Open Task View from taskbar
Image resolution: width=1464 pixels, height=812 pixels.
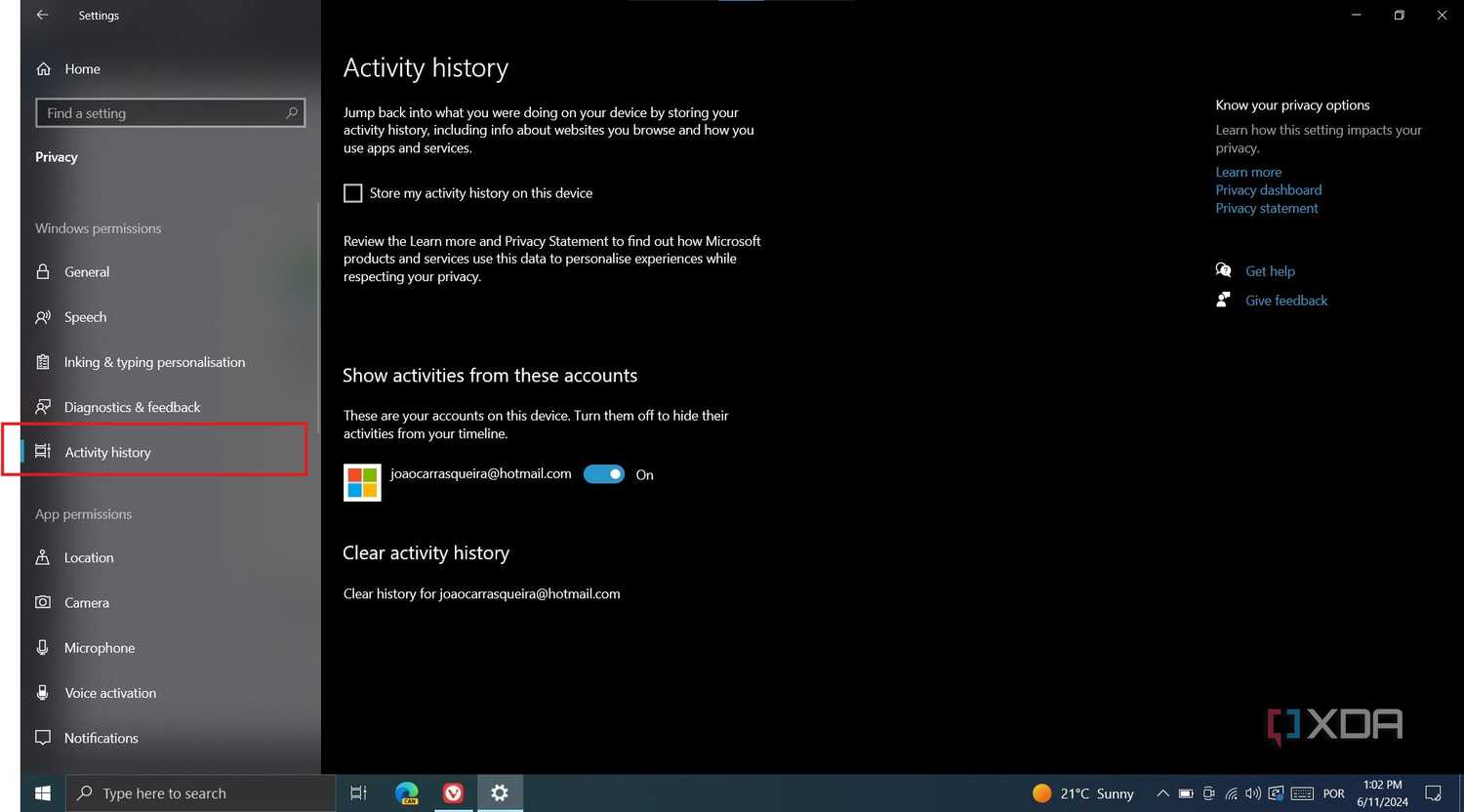[358, 793]
